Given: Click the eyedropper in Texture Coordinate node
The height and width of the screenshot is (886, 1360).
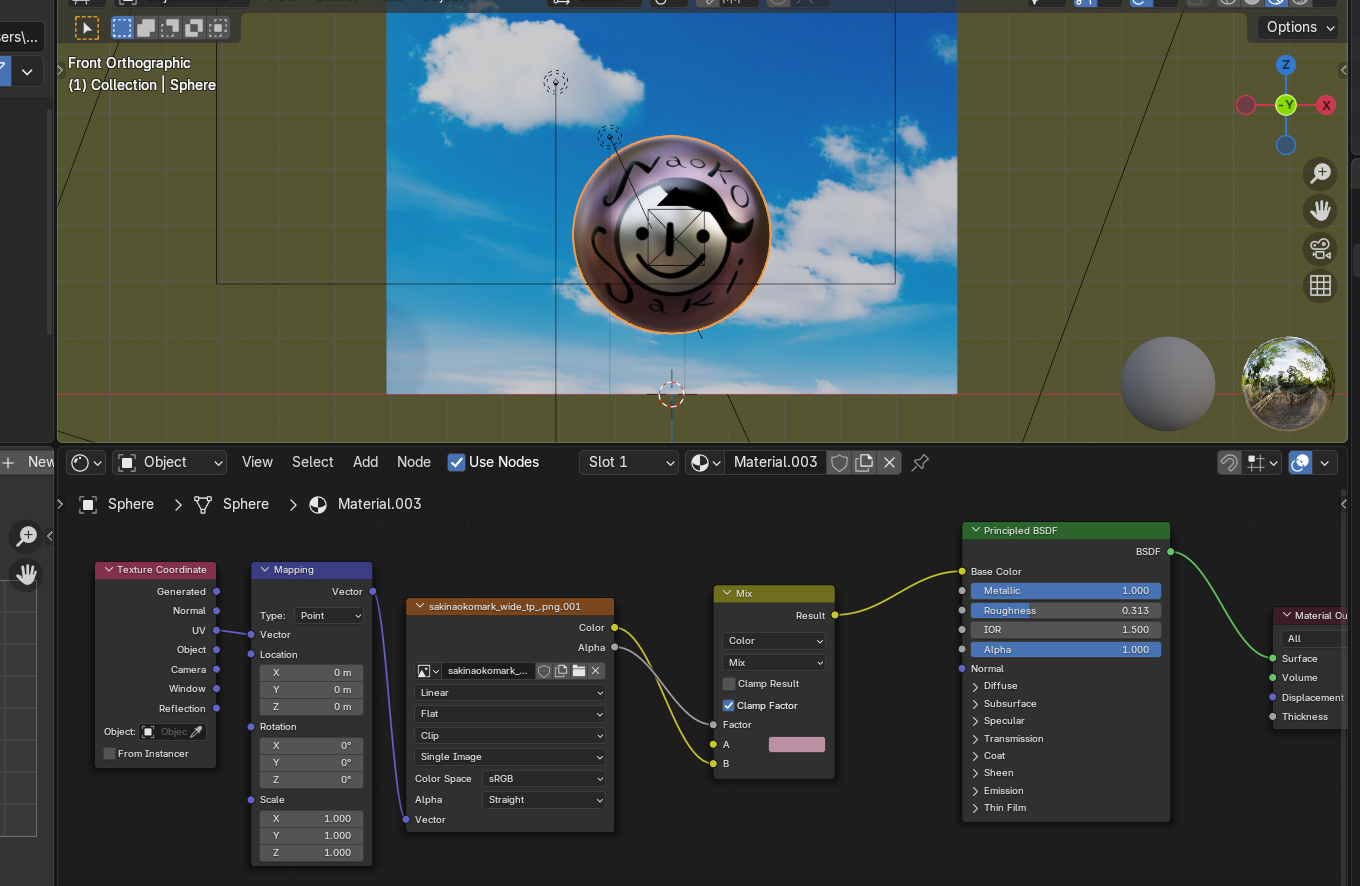Looking at the screenshot, I should coord(197,732).
